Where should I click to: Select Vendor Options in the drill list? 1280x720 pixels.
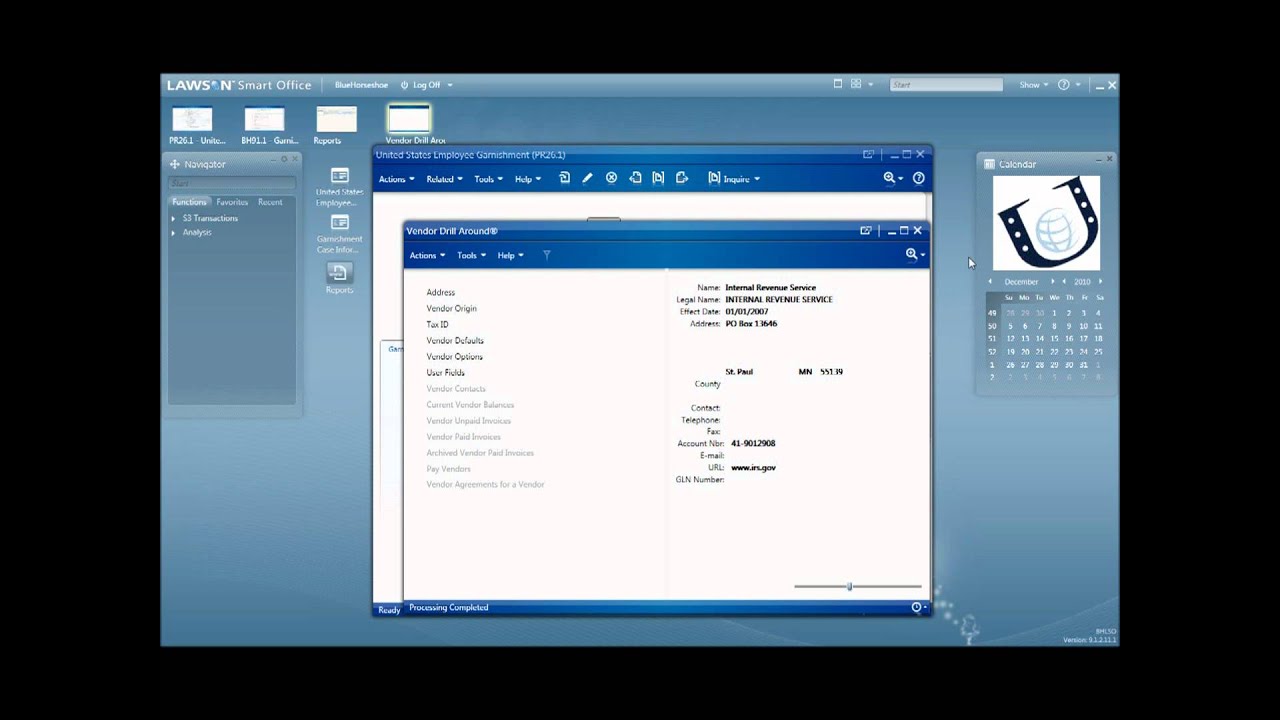click(454, 356)
